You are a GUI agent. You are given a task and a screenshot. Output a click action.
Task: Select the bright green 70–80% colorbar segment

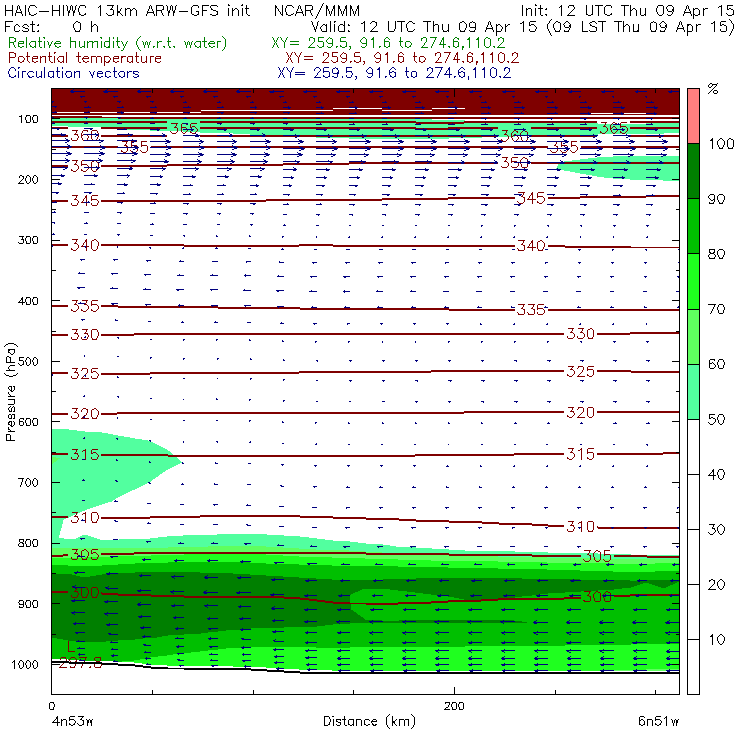coord(693,281)
